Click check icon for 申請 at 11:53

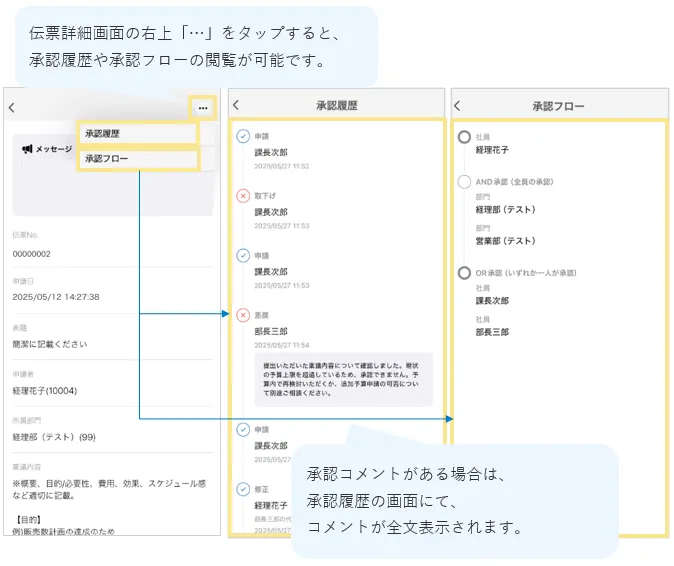[243, 256]
